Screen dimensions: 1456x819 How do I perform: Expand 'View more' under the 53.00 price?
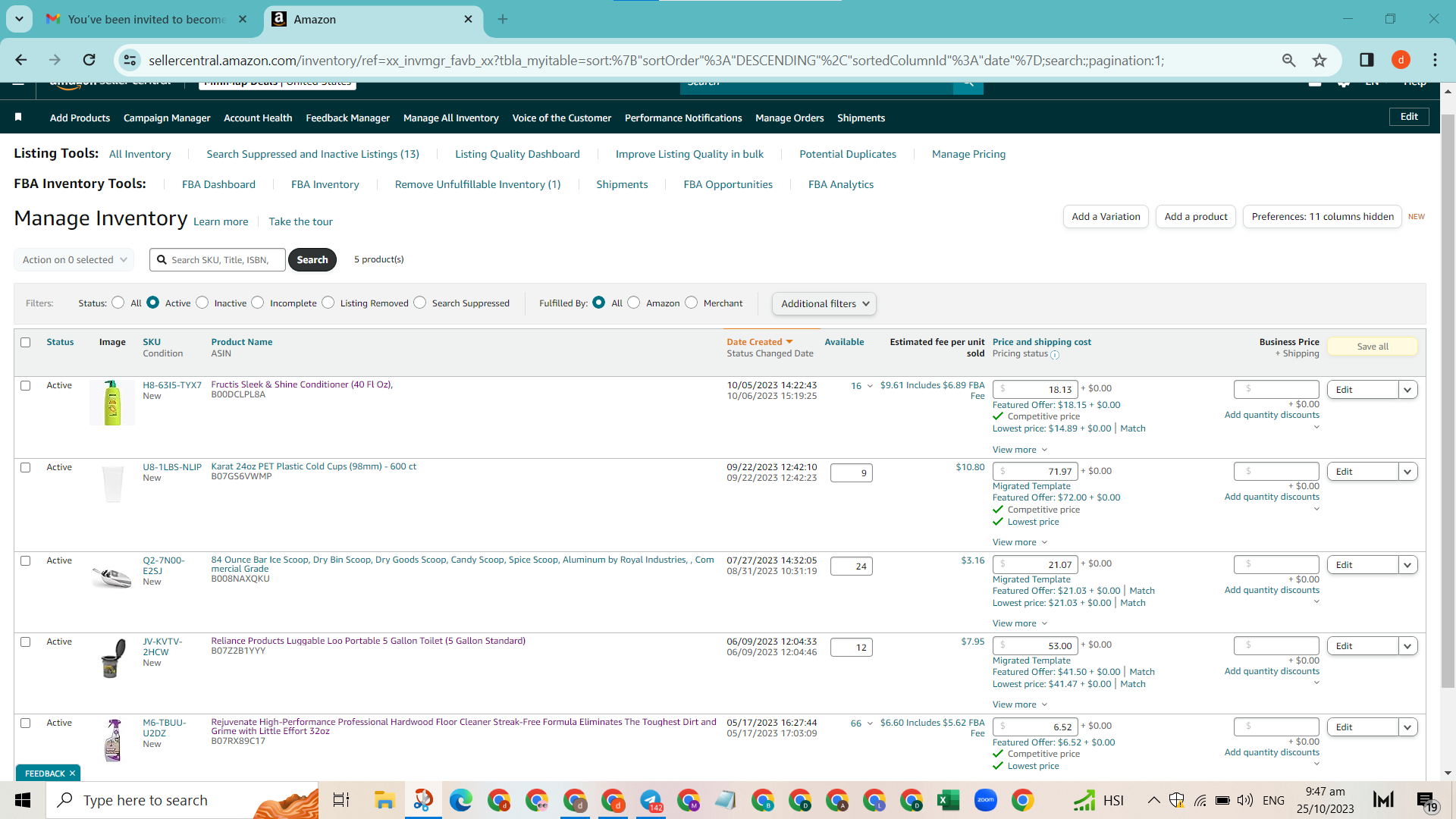[1020, 704]
